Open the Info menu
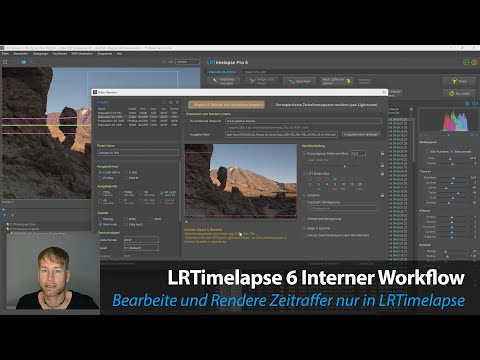 tap(119, 54)
